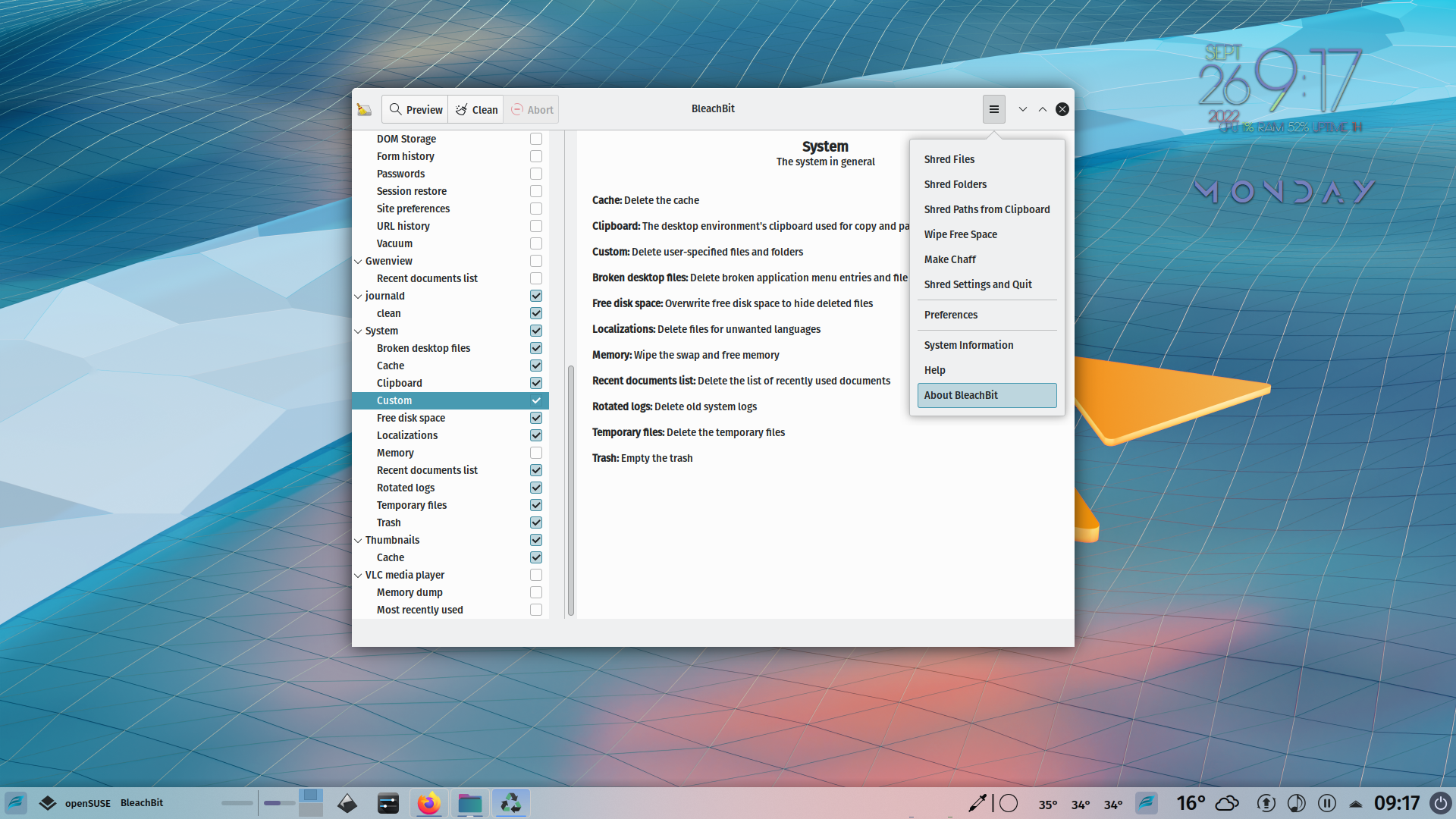Image resolution: width=1456 pixels, height=819 pixels.
Task: Uncheck the Free disk space checkbox
Action: [x=536, y=418]
